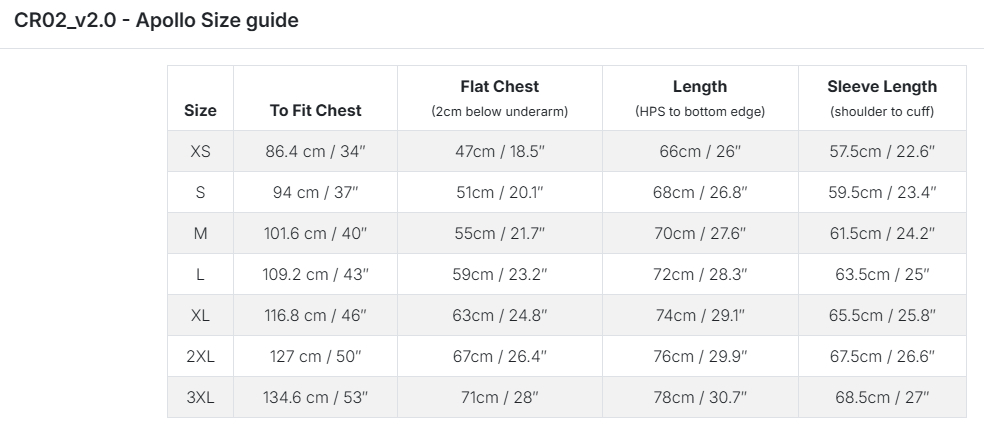Click the 127 cm / 50″ chest cell

coord(315,356)
